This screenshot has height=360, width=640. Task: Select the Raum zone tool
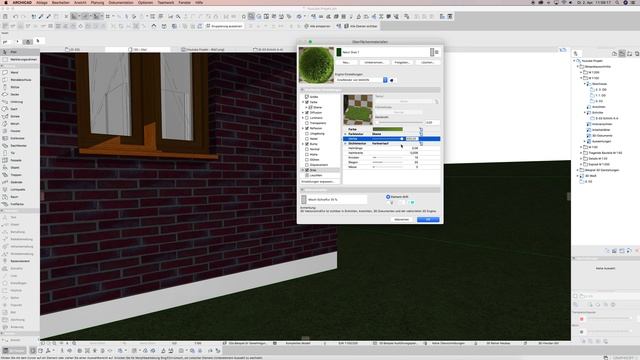tap(19, 197)
